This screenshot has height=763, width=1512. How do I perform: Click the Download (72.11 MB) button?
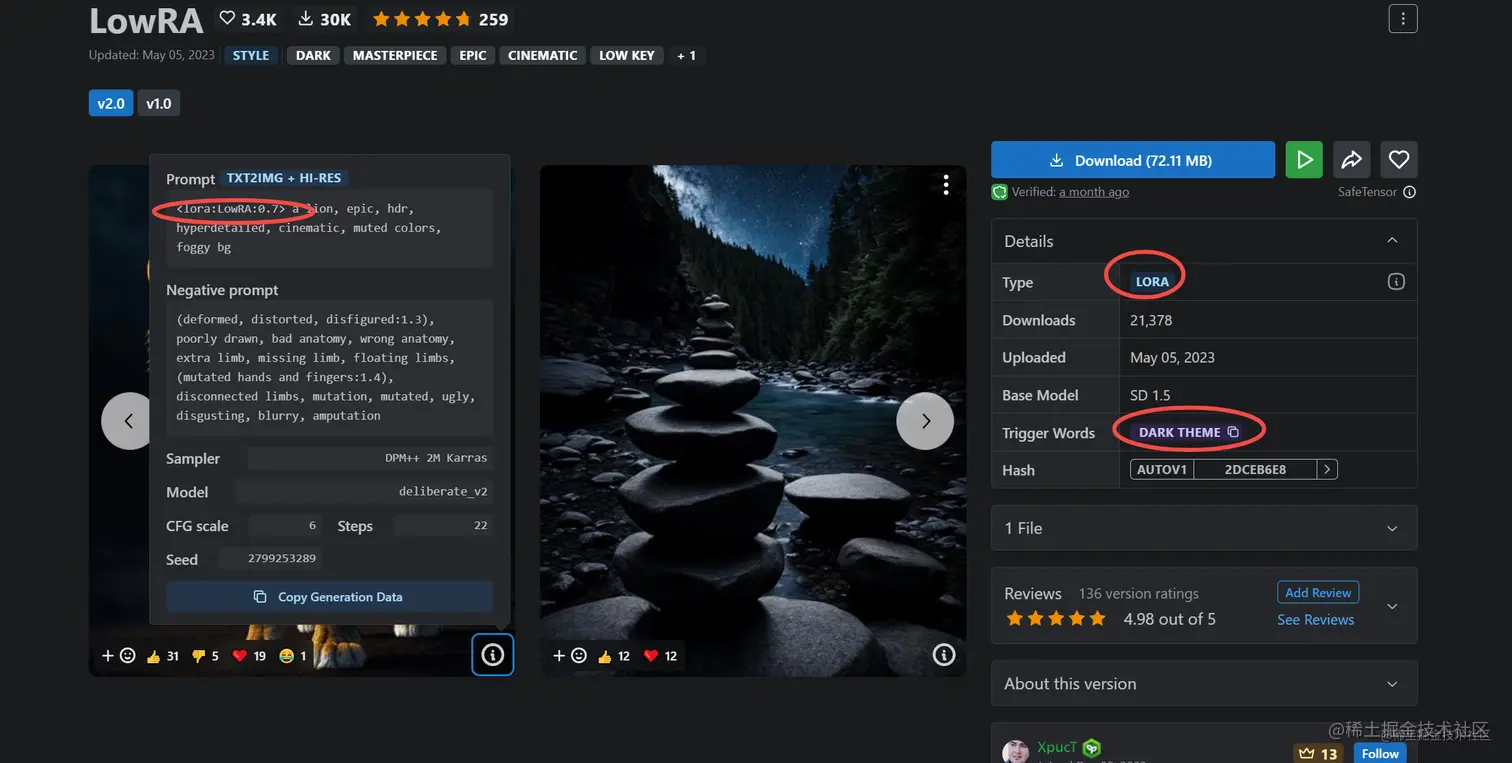[x=1133, y=160]
